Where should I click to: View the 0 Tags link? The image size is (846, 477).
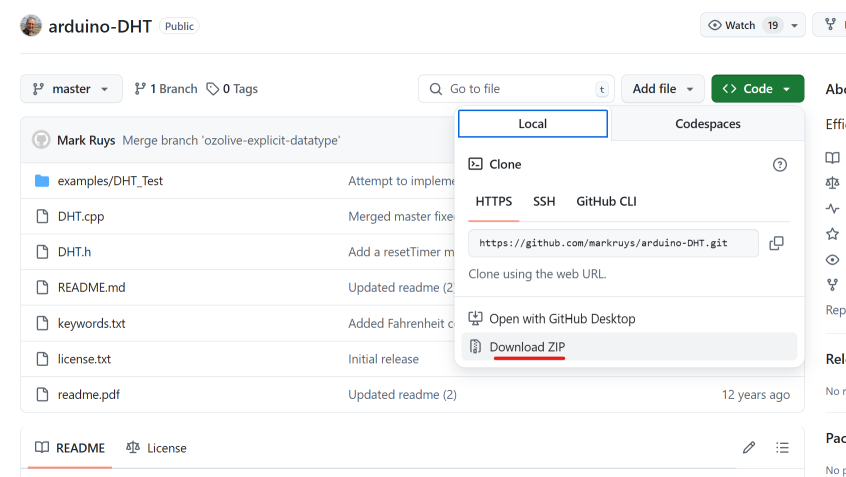(x=232, y=89)
